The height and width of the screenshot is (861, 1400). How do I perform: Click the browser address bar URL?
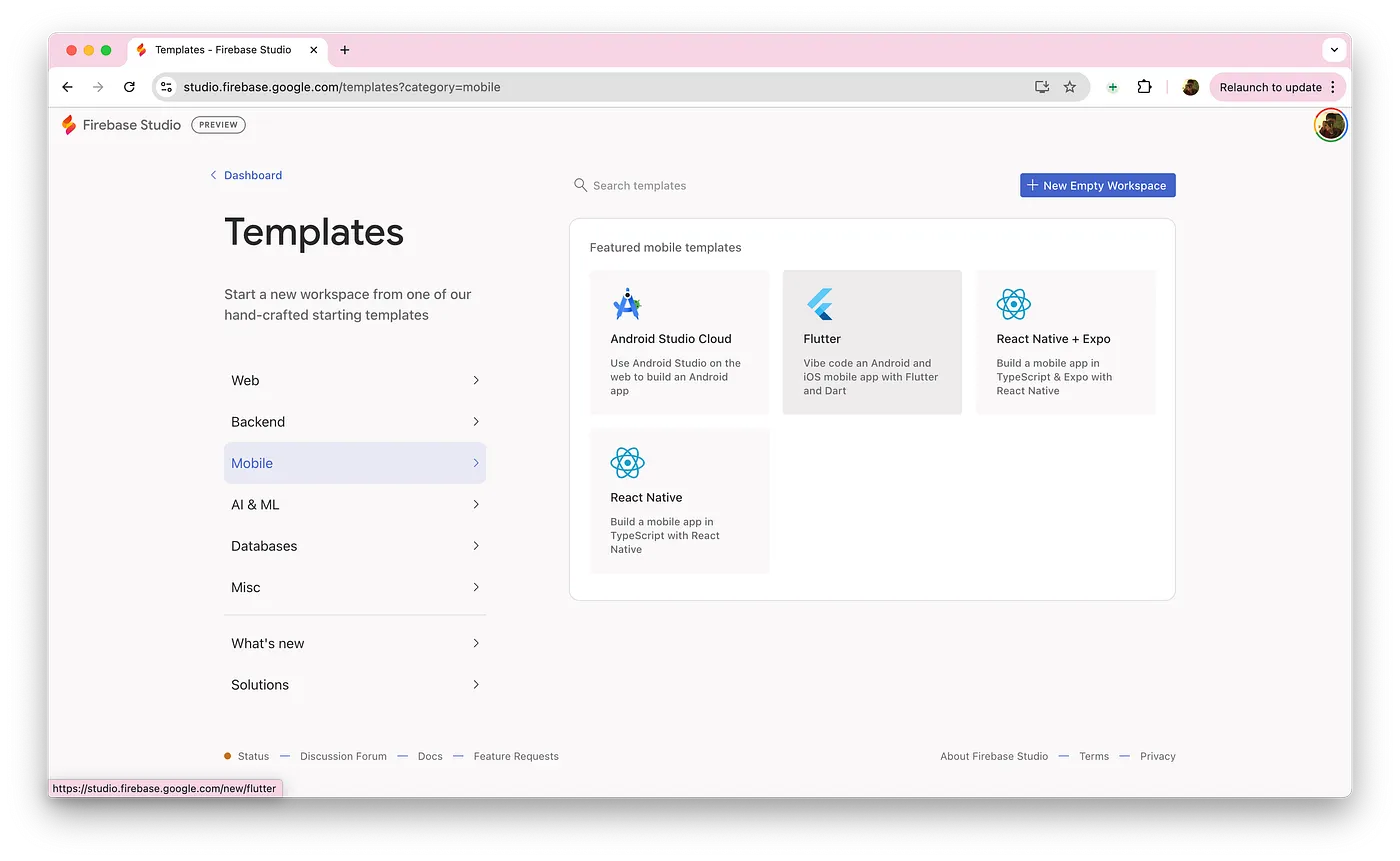point(342,87)
